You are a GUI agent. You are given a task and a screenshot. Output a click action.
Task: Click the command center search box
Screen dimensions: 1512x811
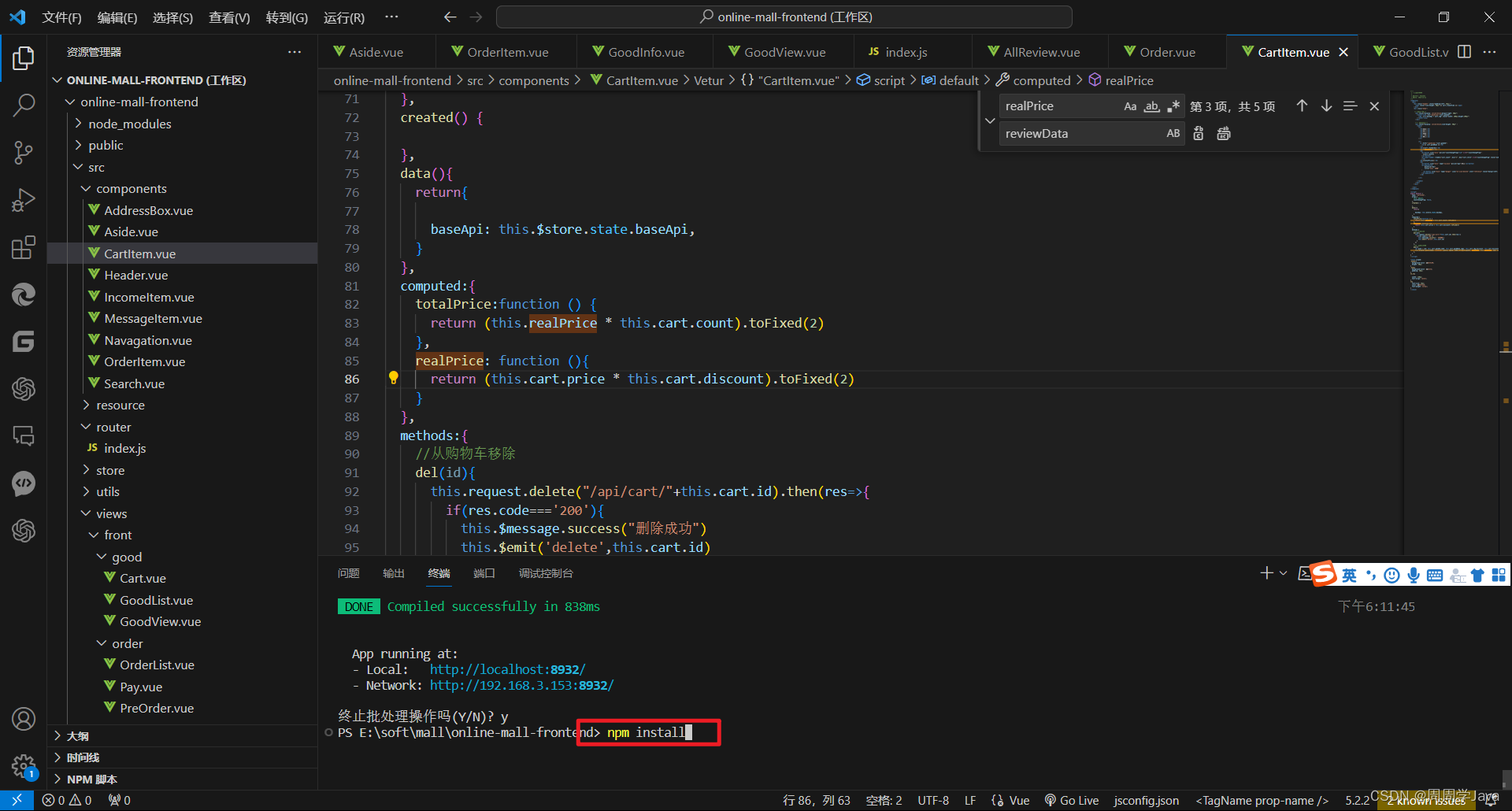pyautogui.click(x=784, y=17)
